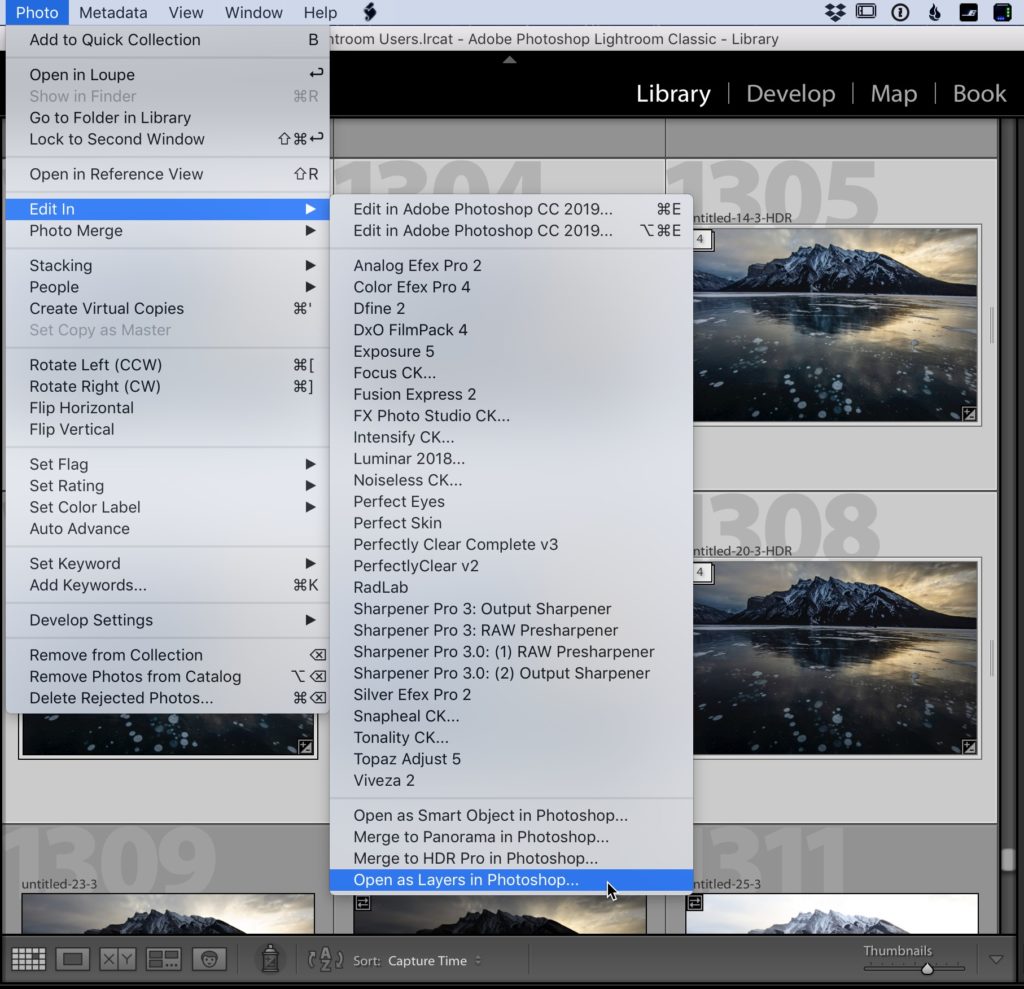
Task: Click the Dropbox menu bar icon
Action: click(835, 12)
